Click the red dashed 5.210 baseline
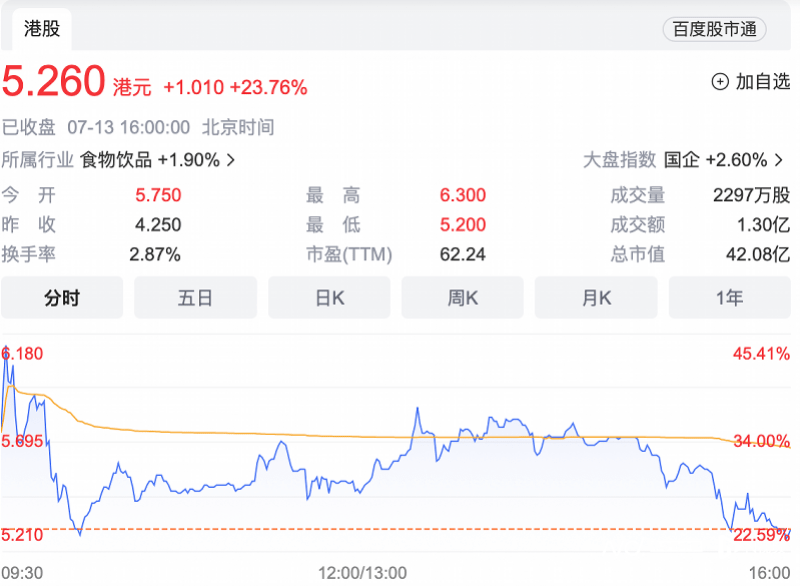The width and height of the screenshot is (800, 586). (400, 528)
